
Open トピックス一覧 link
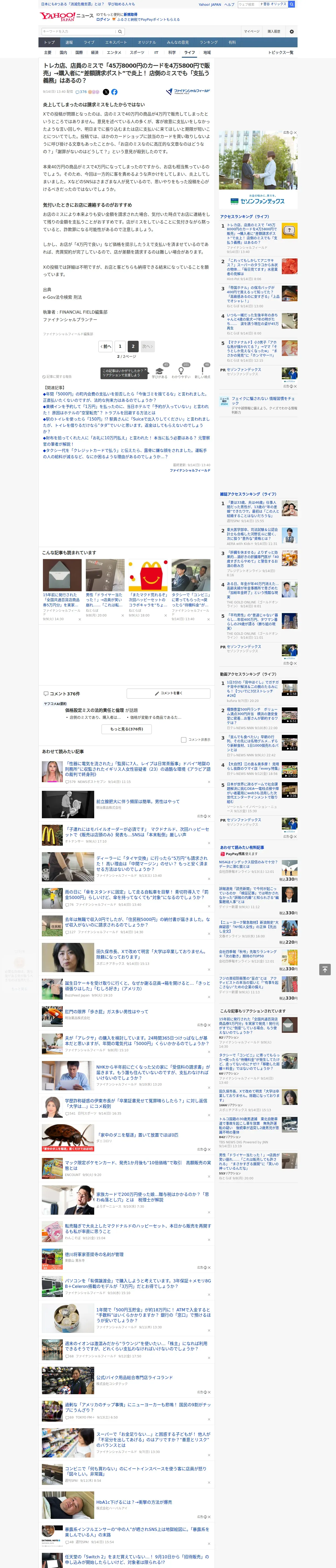click(x=281, y=52)
